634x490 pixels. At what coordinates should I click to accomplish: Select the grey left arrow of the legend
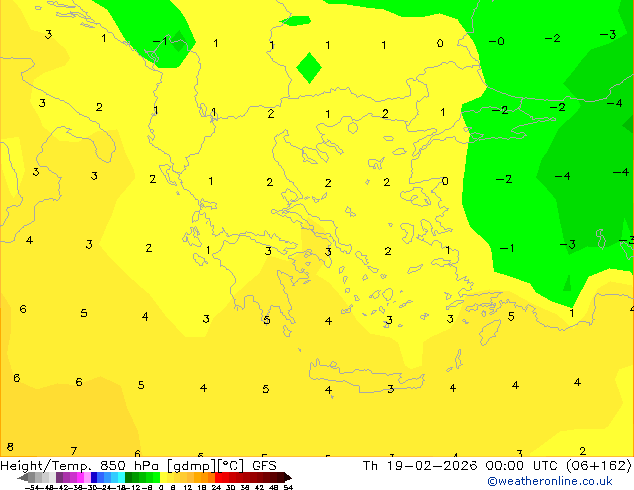pyautogui.click(x=23, y=478)
